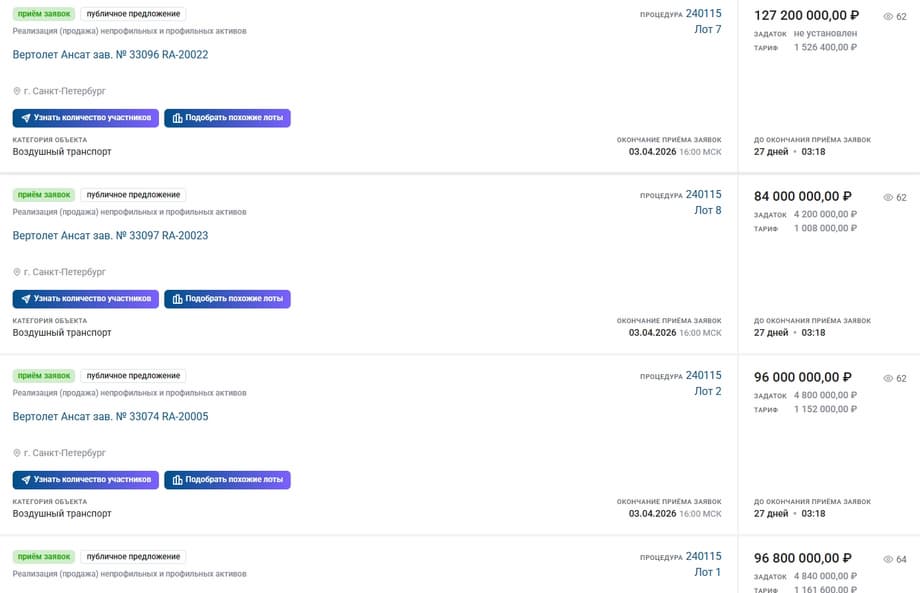This screenshot has height=593, width=920.
Task: Click Узнать количество участников for Lot 8
Action: (x=85, y=299)
